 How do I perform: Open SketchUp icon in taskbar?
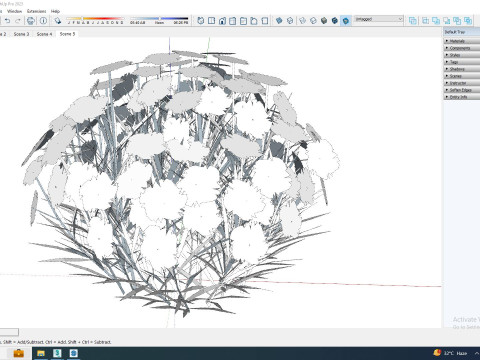[74, 353]
